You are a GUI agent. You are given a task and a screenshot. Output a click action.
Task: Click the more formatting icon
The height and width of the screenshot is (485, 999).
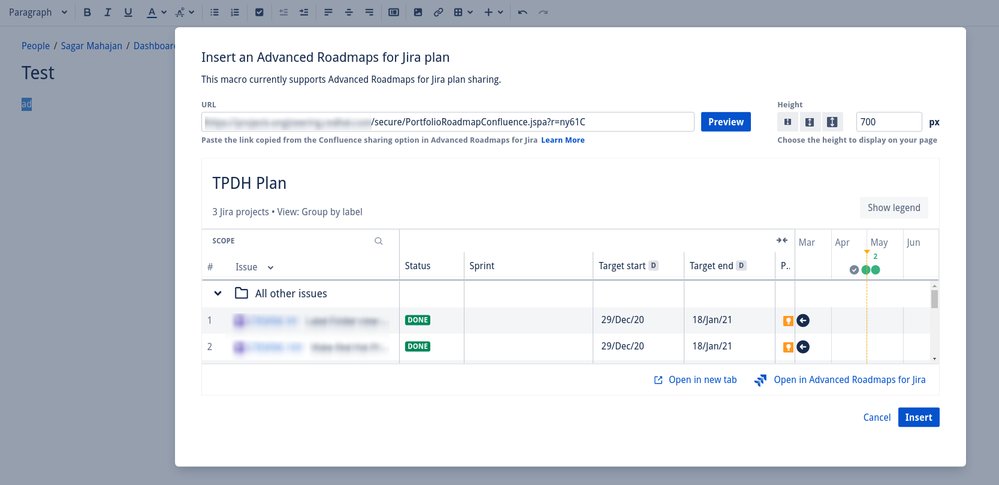tap(180, 12)
